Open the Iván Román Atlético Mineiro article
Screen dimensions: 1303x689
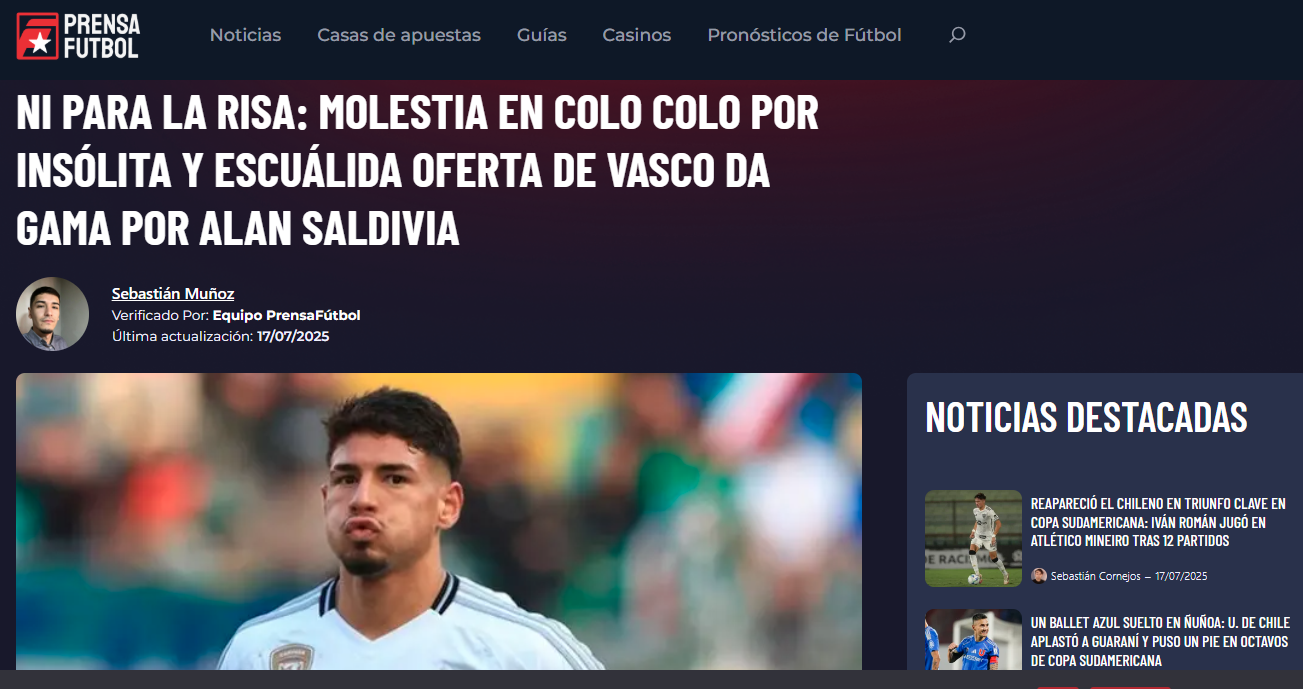[x=1158, y=522]
